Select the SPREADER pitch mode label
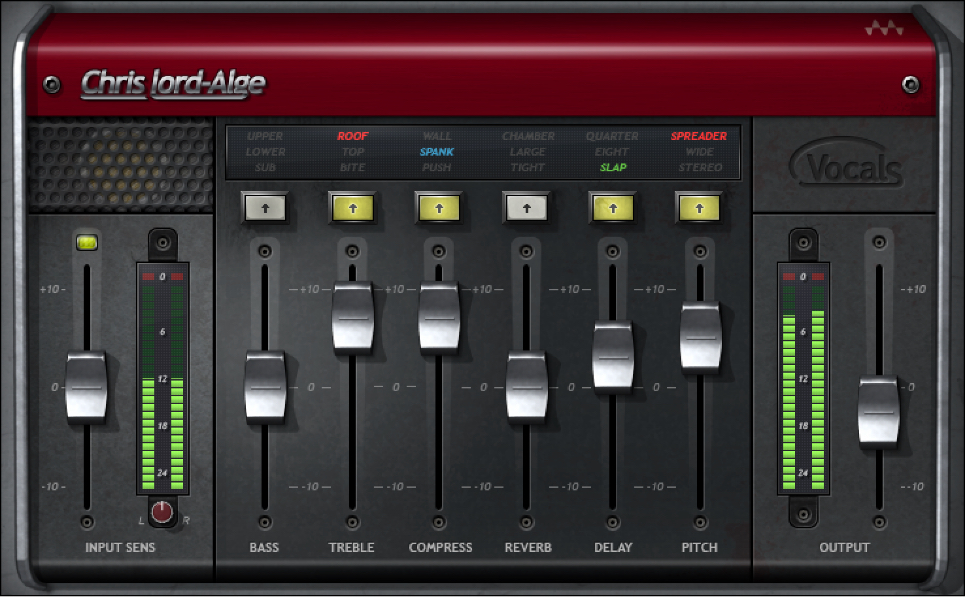The width and height of the screenshot is (965, 597). click(x=699, y=136)
